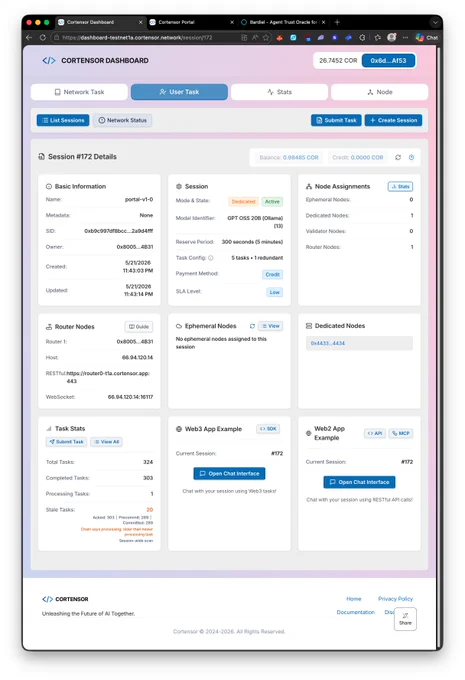
Task: Click the List Sessions button
Action: (63, 120)
